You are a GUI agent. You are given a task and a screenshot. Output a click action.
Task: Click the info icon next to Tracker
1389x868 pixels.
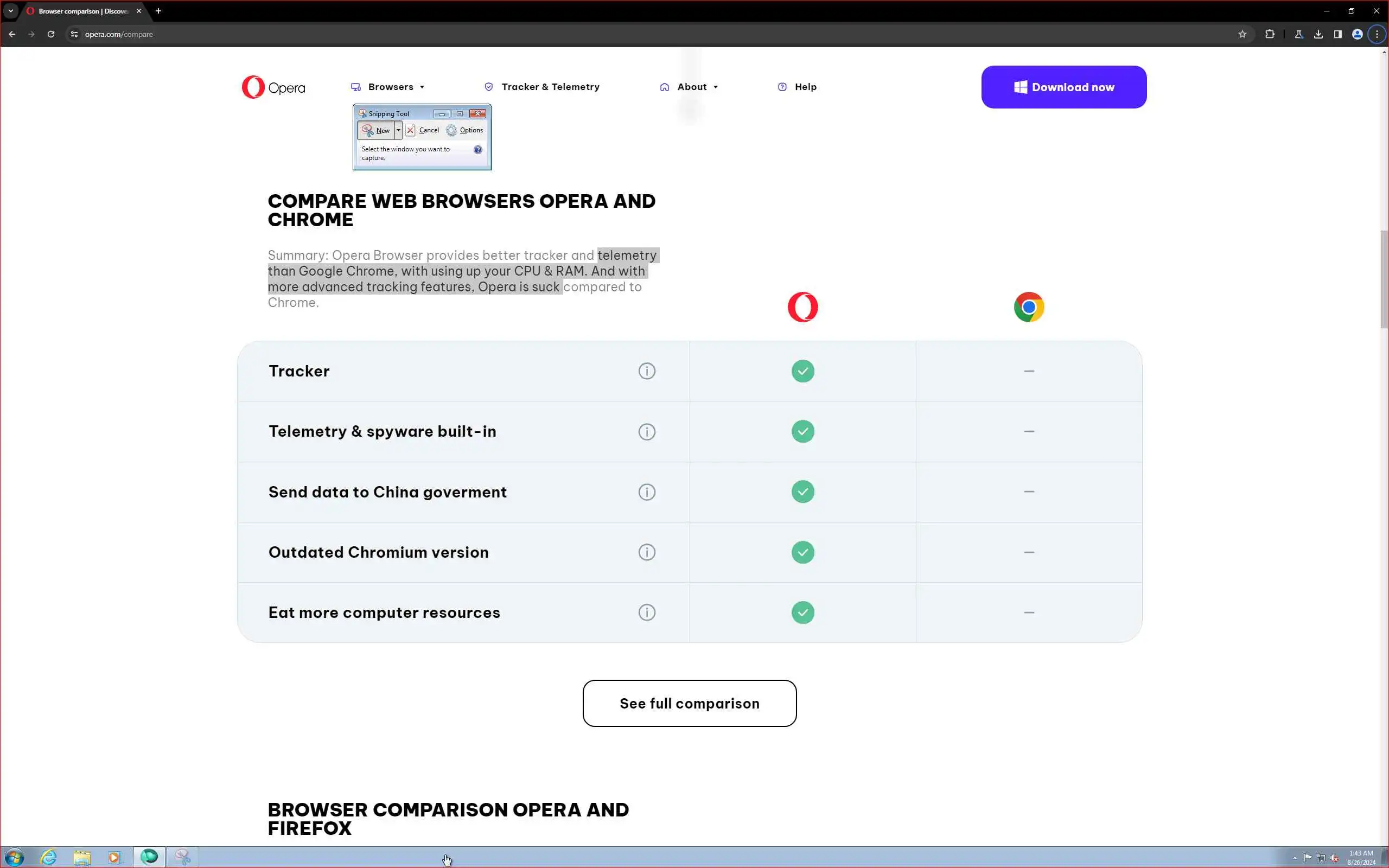pyautogui.click(x=646, y=371)
